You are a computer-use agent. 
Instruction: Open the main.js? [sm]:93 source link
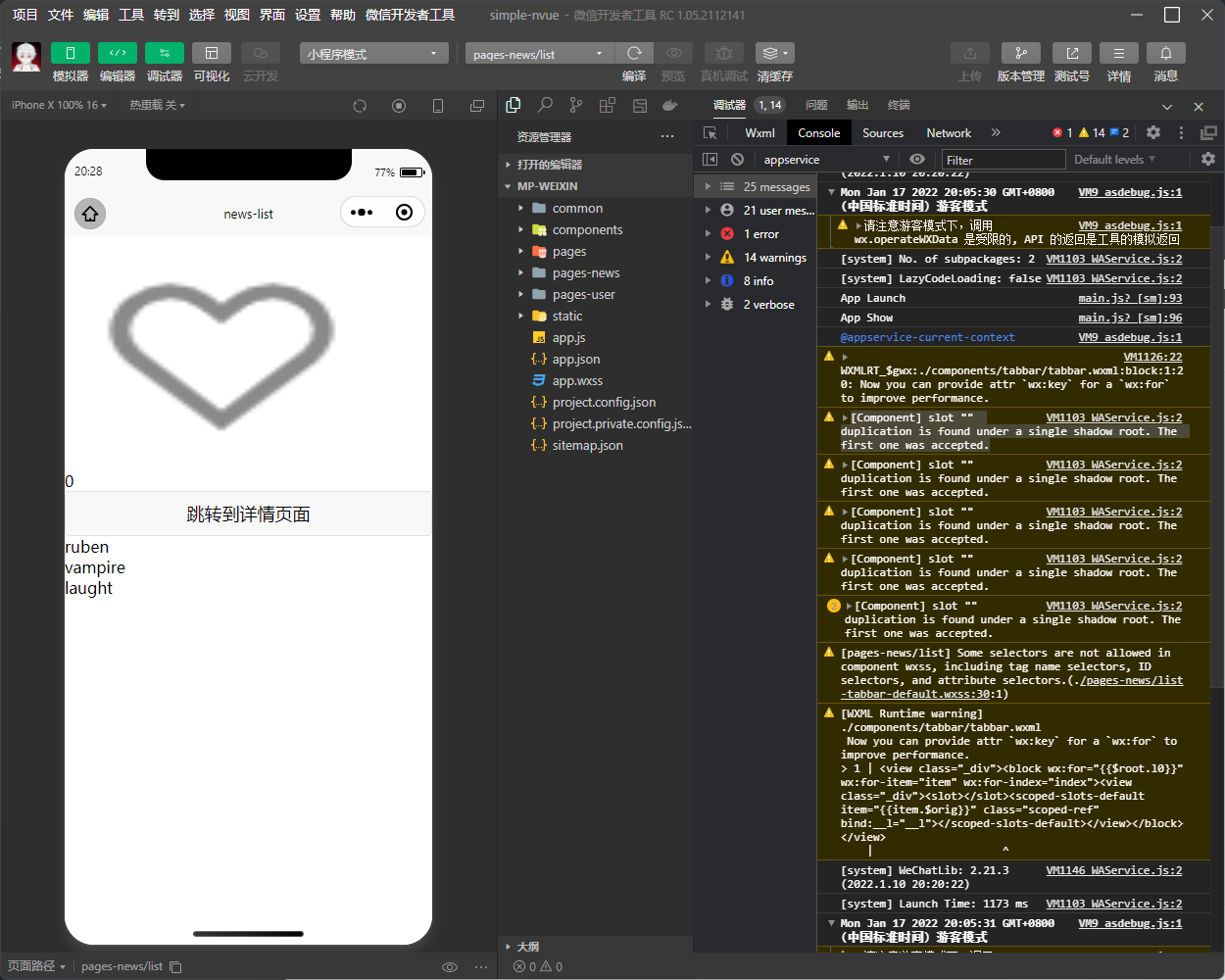pyautogui.click(x=1130, y=298)
